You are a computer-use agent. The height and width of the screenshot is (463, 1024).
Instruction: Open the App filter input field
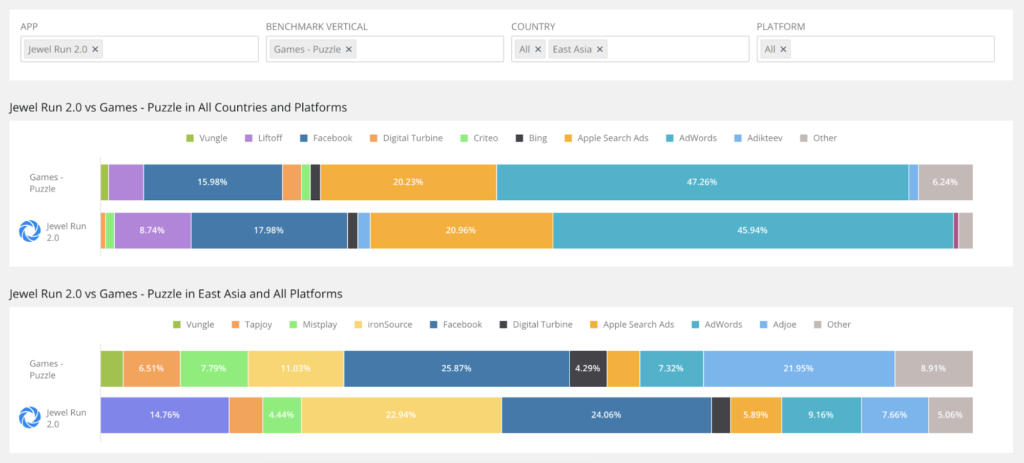140,49
